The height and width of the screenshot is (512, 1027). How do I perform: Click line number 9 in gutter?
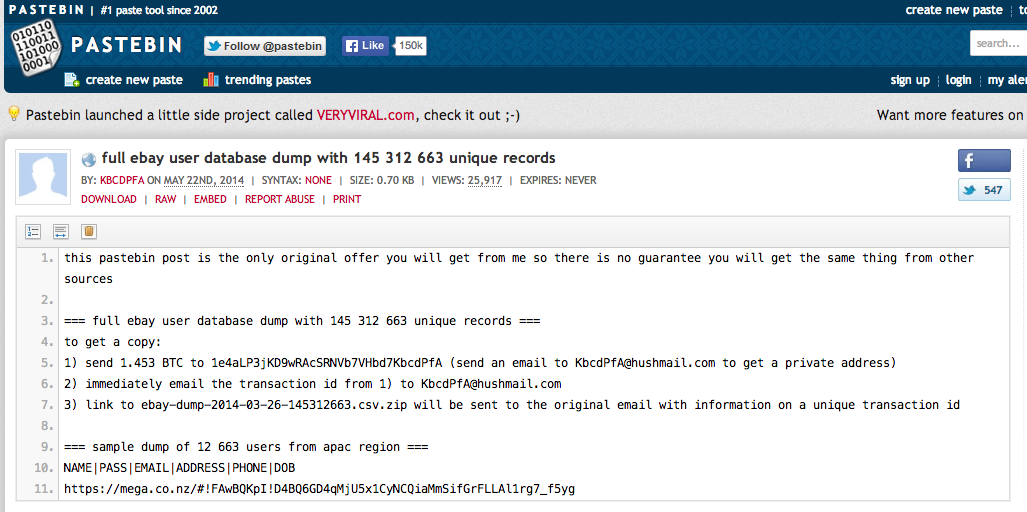tap(47, 447)
